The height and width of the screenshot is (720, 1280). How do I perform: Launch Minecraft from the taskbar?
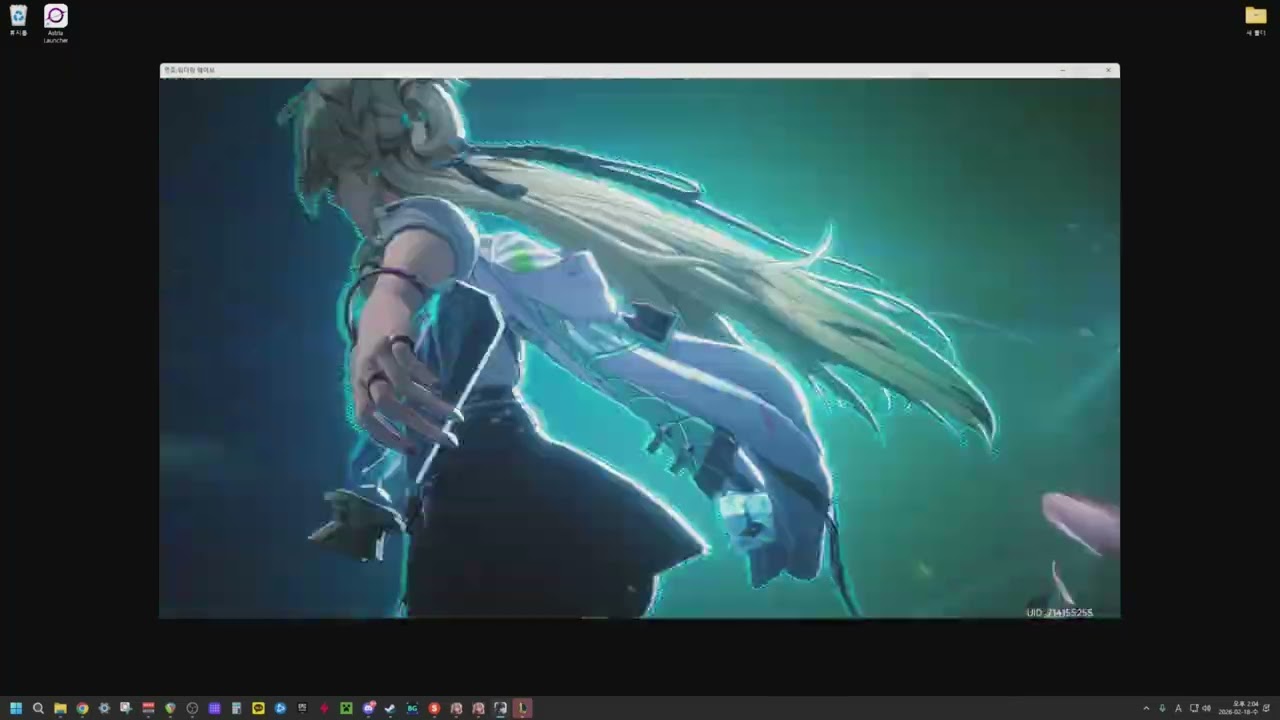tap(346, 708)
